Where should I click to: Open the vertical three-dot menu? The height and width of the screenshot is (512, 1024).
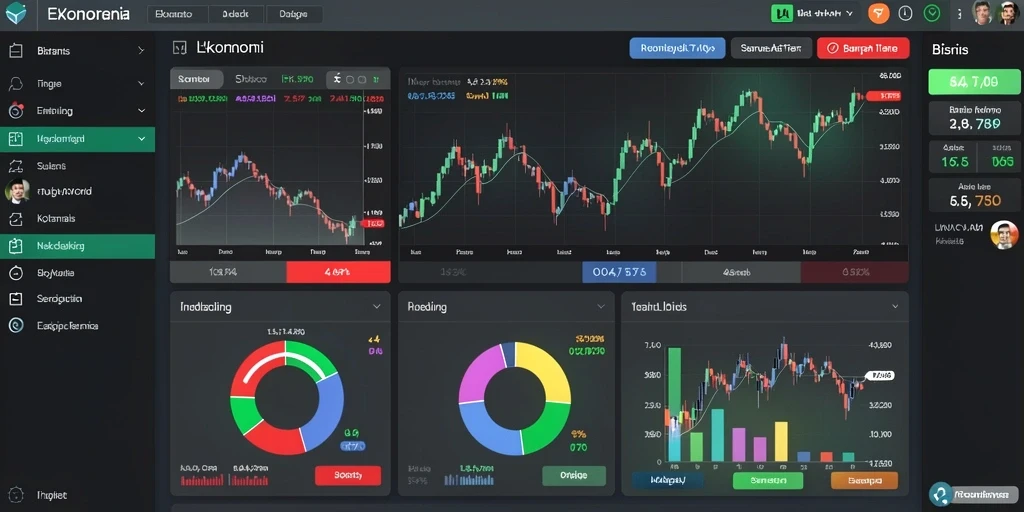coord(959,14)
